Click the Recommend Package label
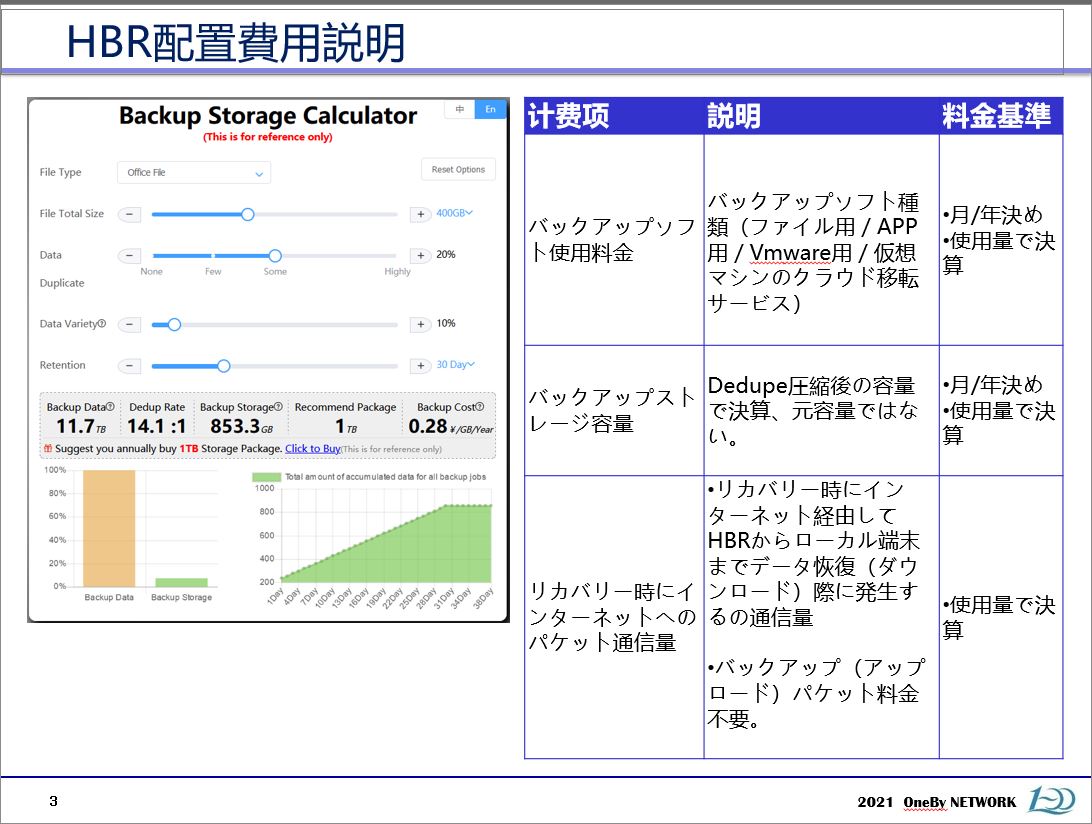This screenshot has height=824, width=1092. [345, 407]
